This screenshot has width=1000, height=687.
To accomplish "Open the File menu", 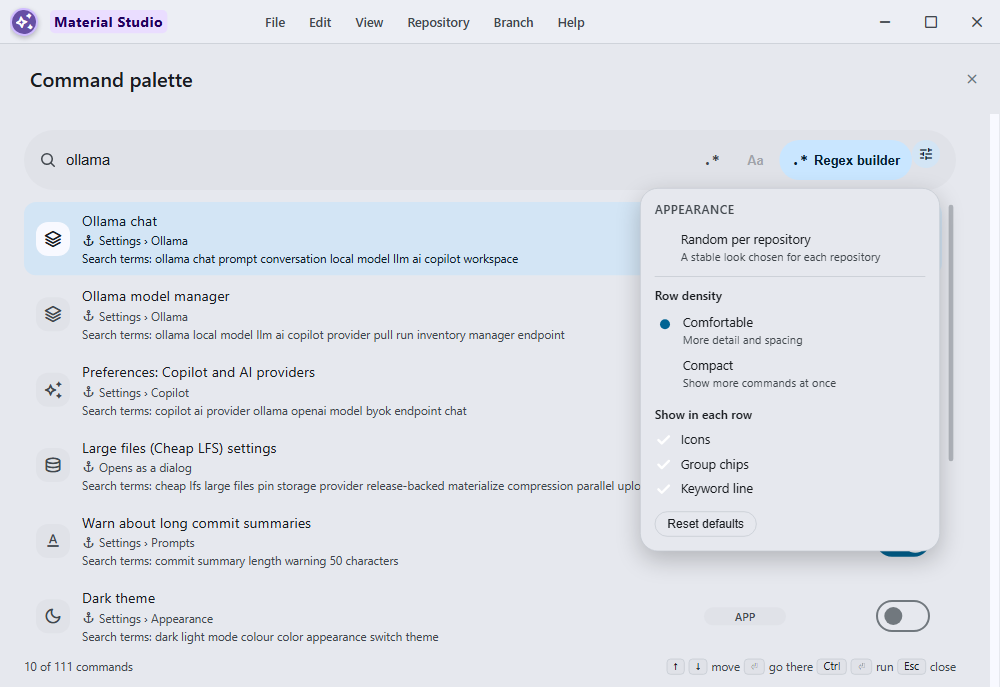I will 275,22.
